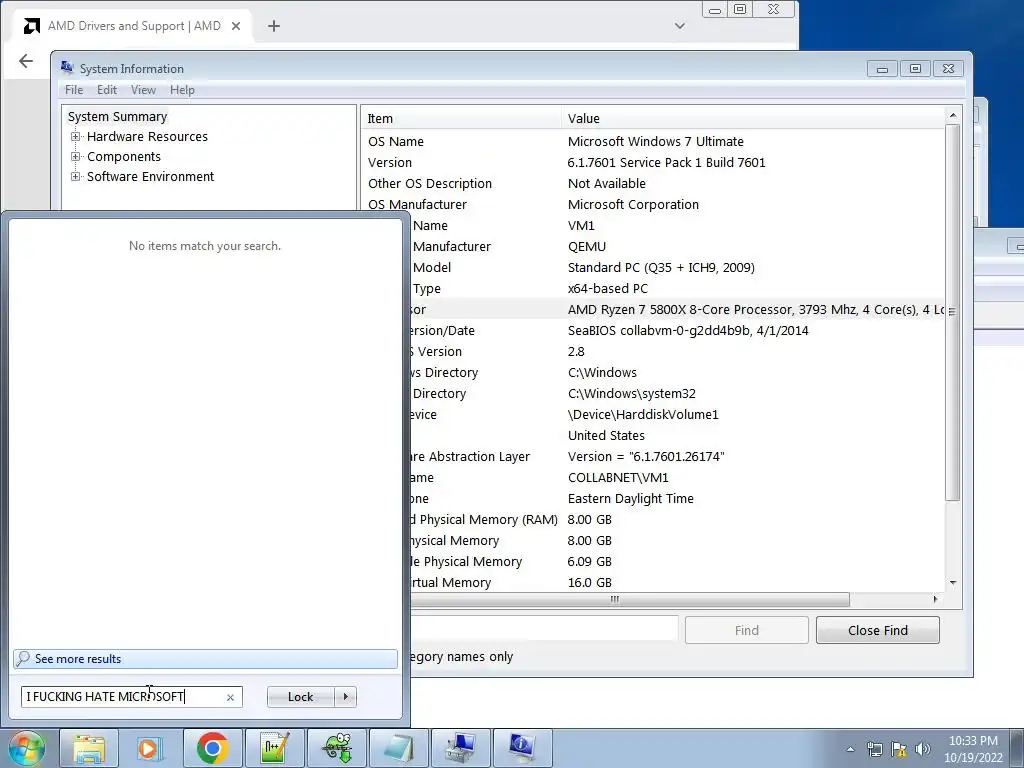Screen dimensions: 1024x768
Task: Click the Find what input field
Action: point(544,630)
